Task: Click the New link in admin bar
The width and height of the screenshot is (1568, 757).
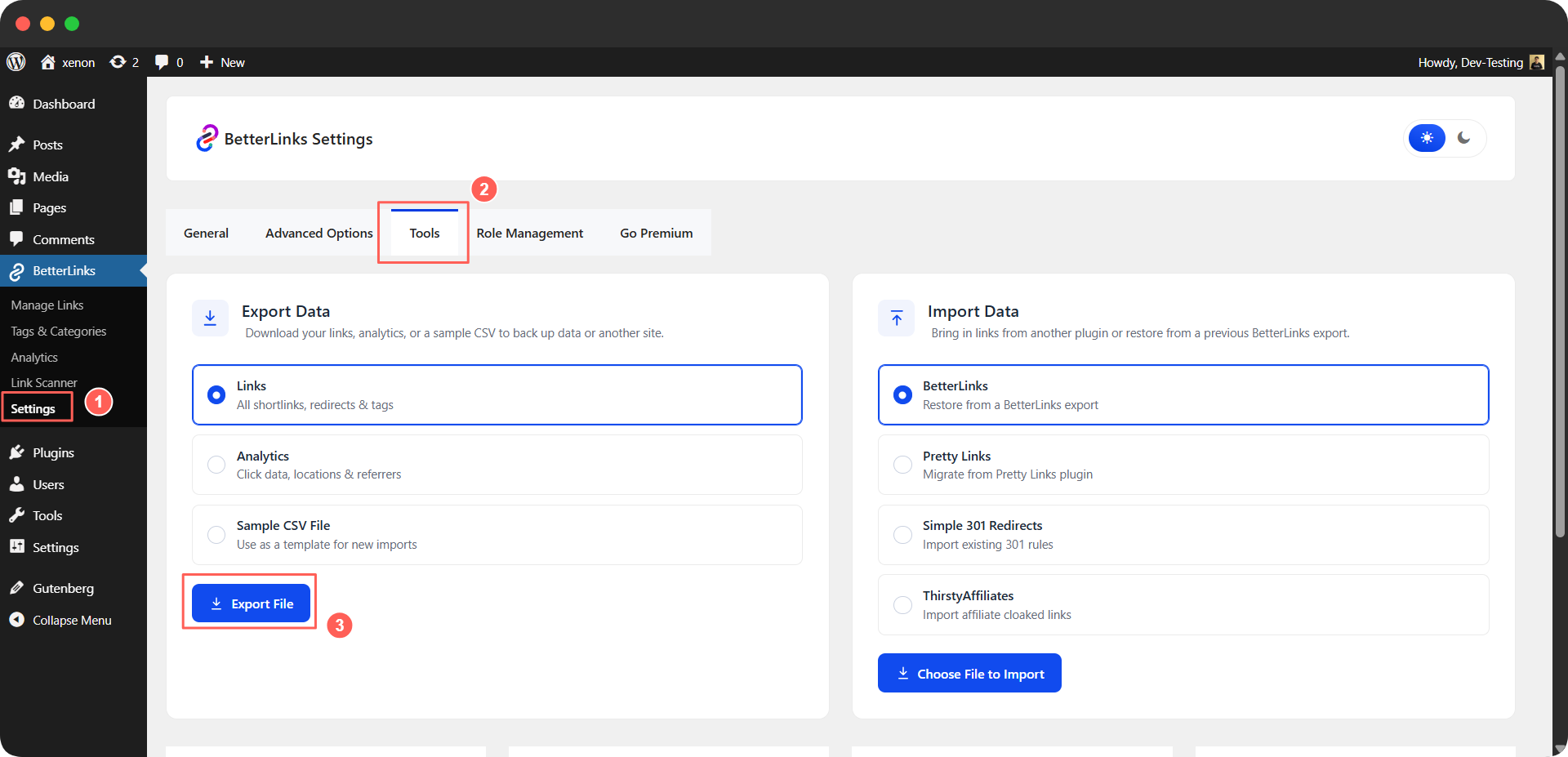Action: (233, 62)
